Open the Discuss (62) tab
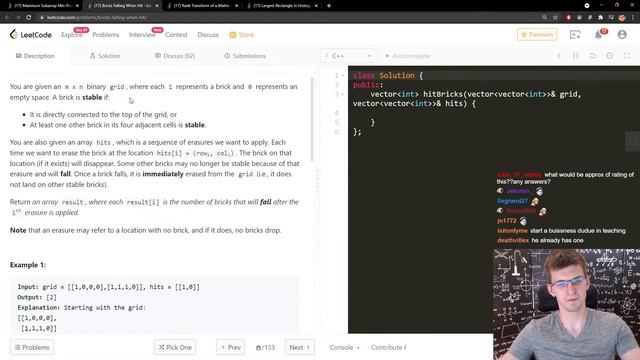 point(175,56)
